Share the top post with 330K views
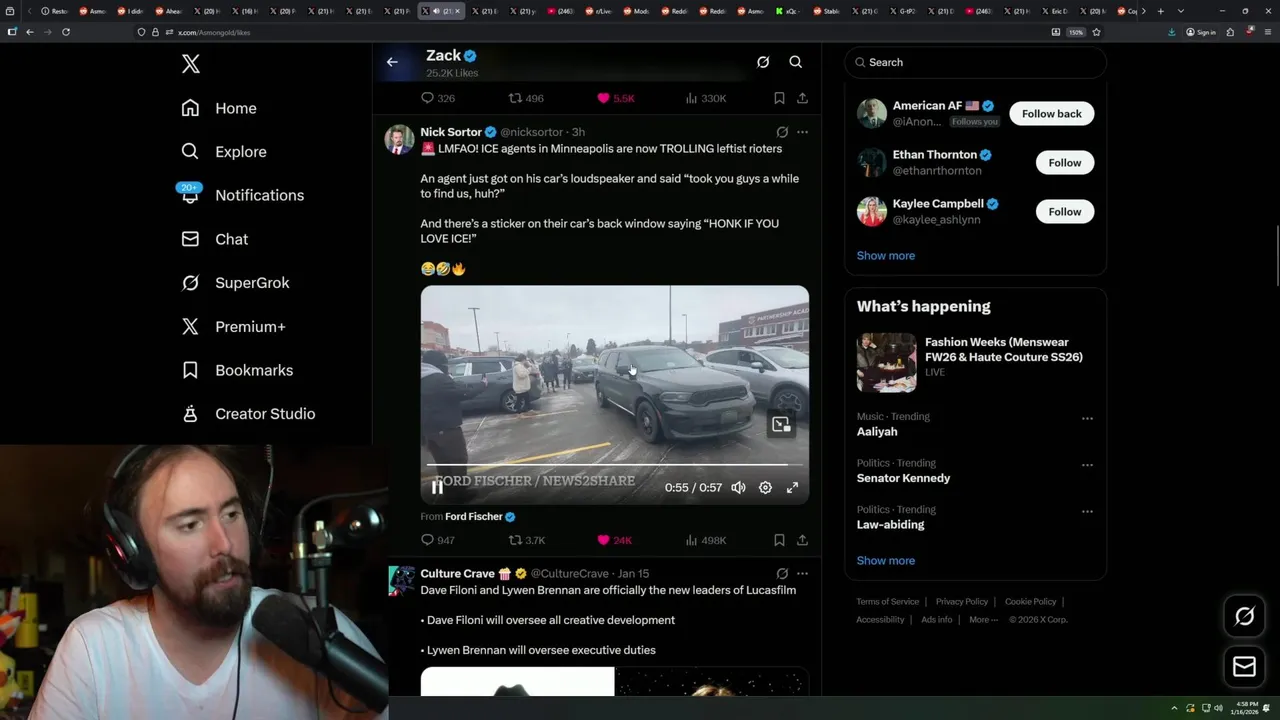 click(802, 98)
